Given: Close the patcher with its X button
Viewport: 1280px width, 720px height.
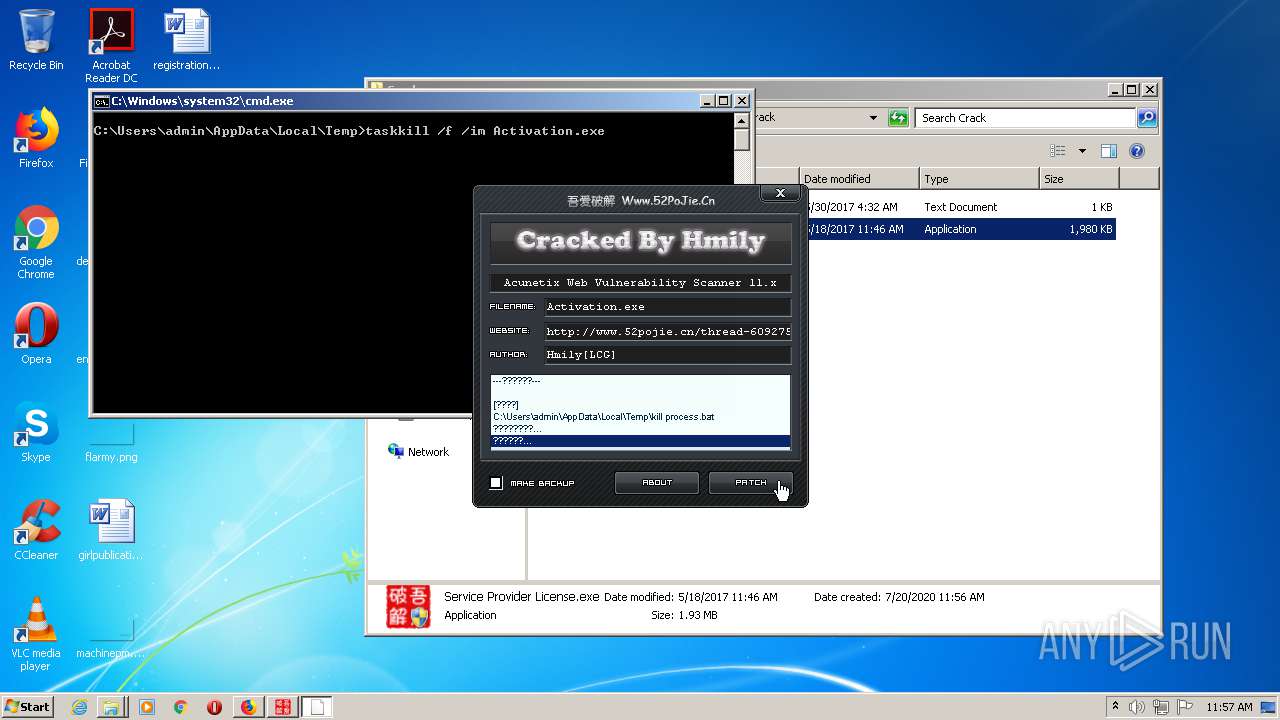Looking at the screenshot, I should (x=780, y=194).
